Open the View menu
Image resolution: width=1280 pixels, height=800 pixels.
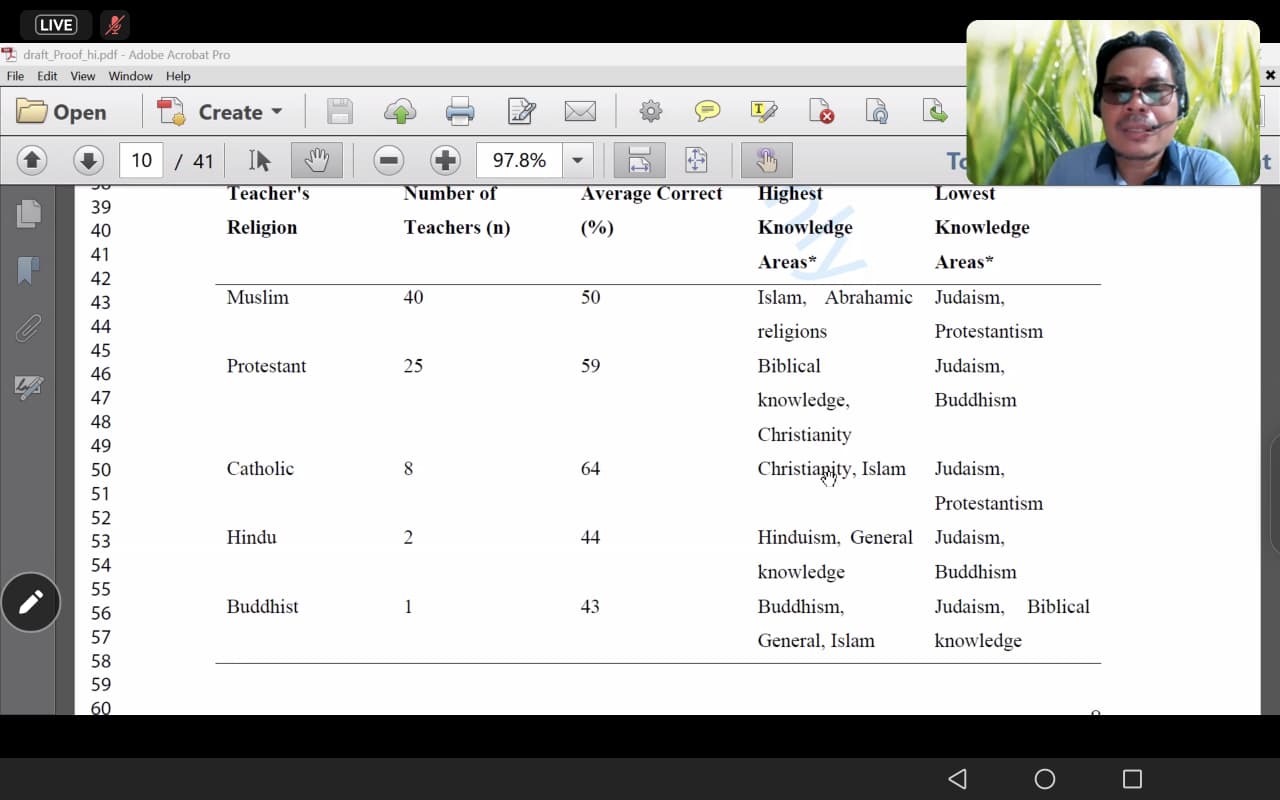pos(83,76)
